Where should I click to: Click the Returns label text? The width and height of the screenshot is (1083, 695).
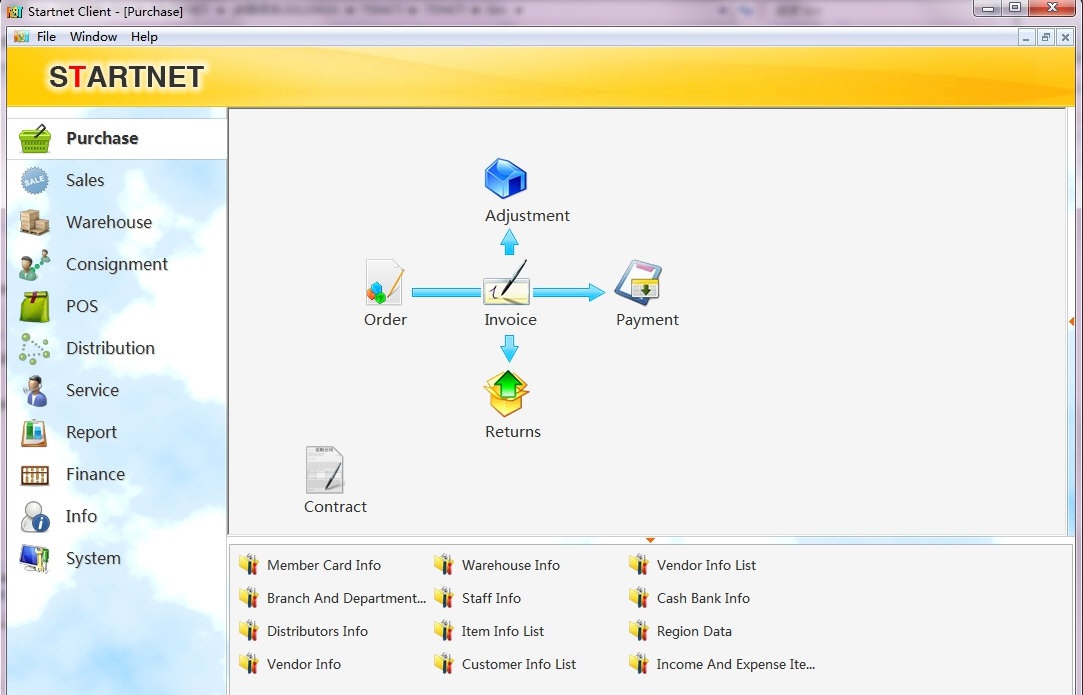tap(512, 432)
